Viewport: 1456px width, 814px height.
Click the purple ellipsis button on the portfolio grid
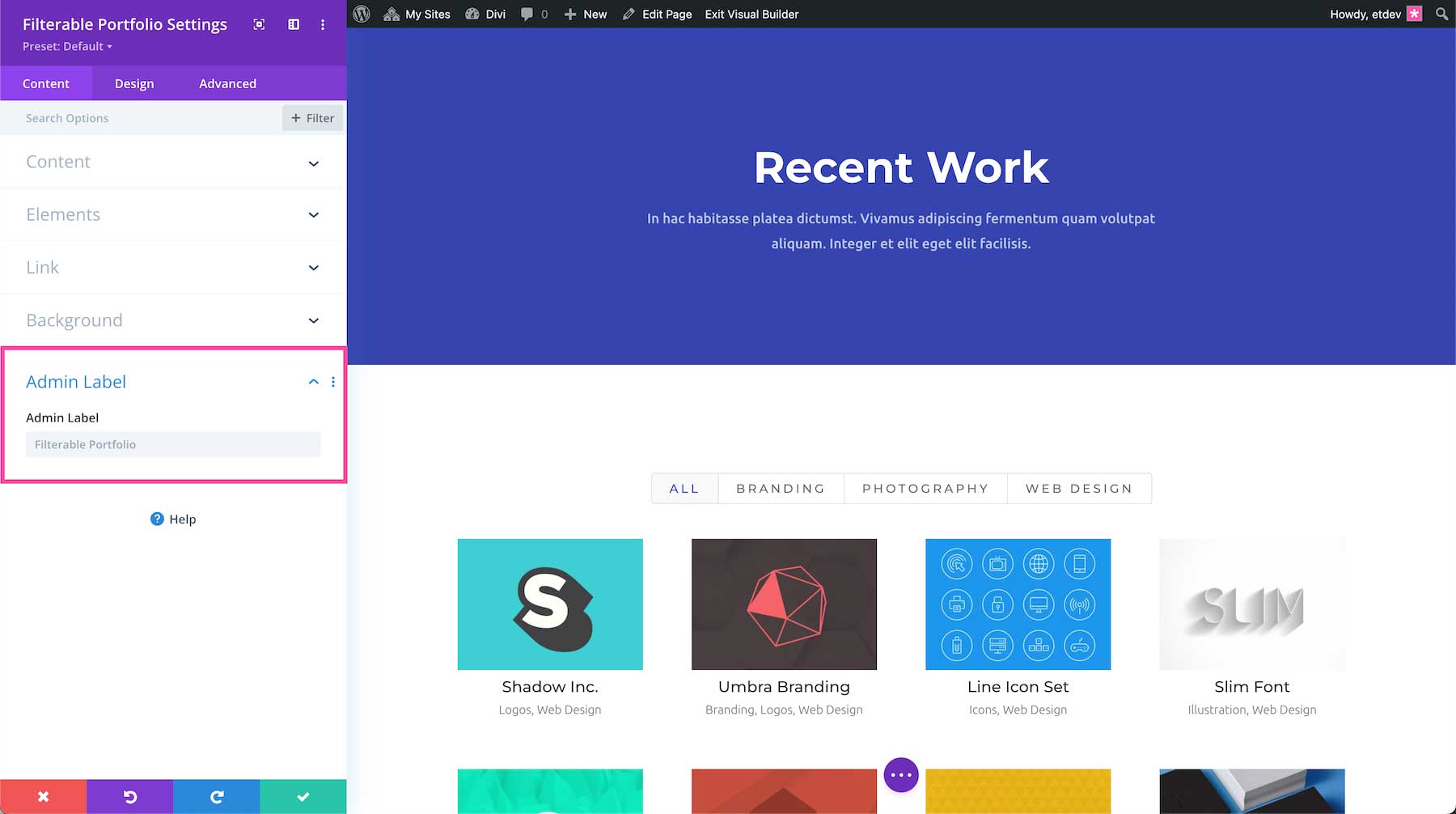tap(900, 774)
